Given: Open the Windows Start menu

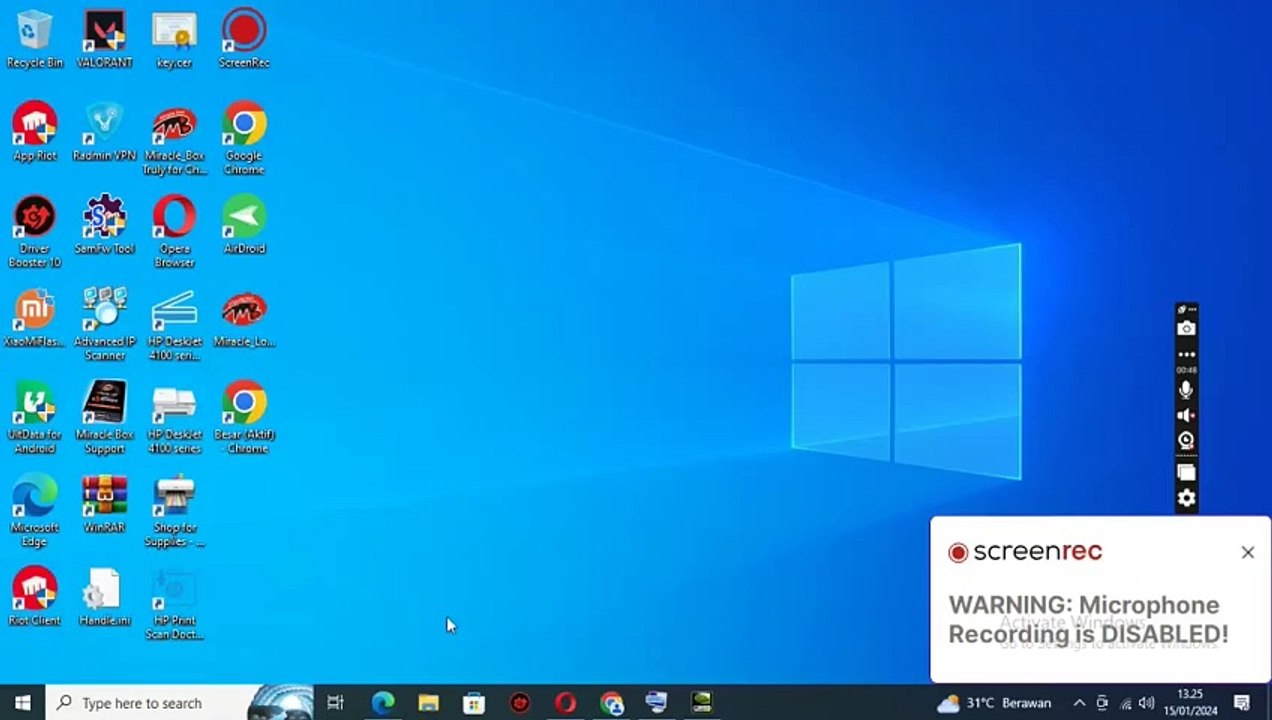Looking at the screenshot, I should pos(22,703).
